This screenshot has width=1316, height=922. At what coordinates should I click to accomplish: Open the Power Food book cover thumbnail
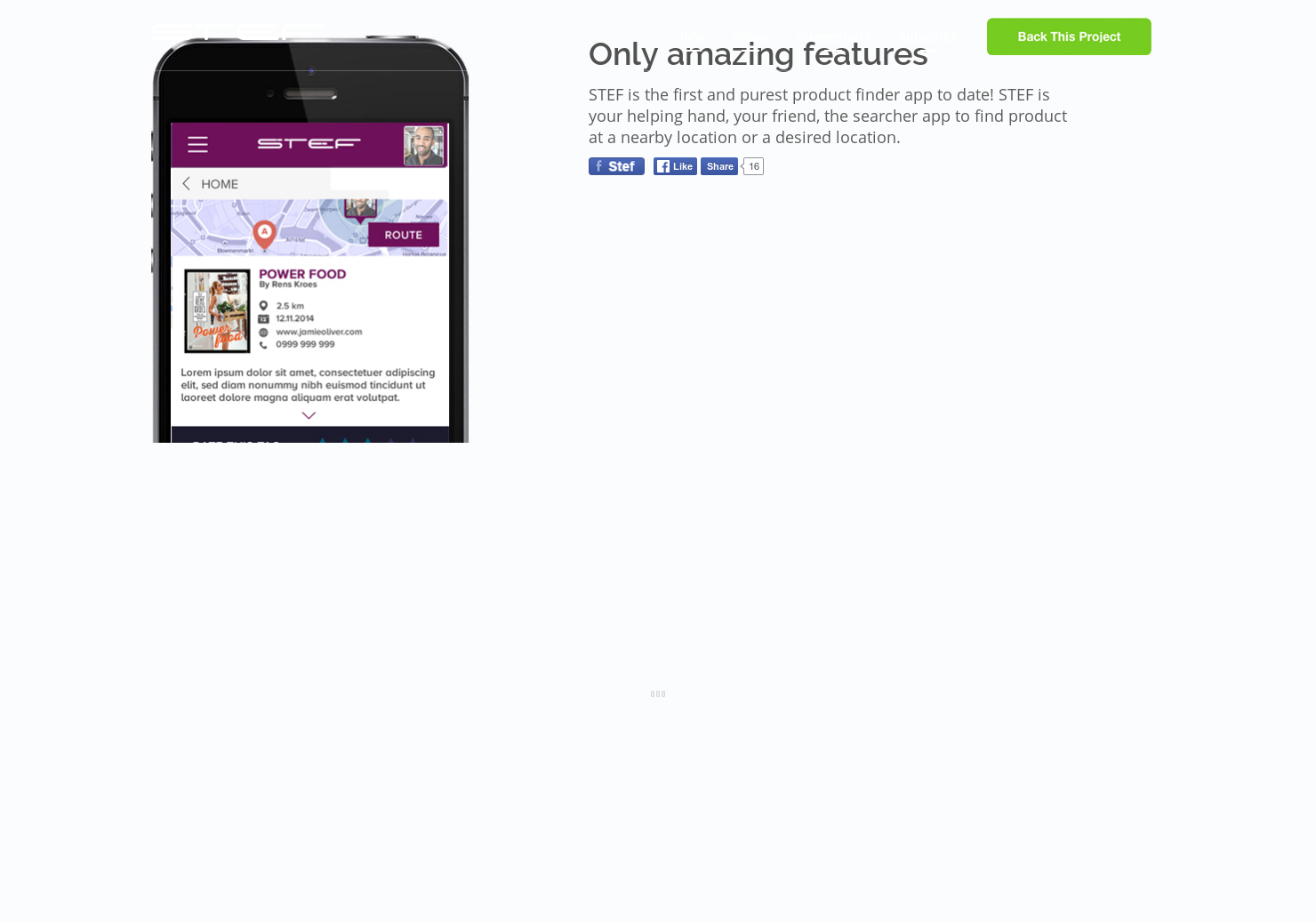pyautogui.click(x=217, y=311)
